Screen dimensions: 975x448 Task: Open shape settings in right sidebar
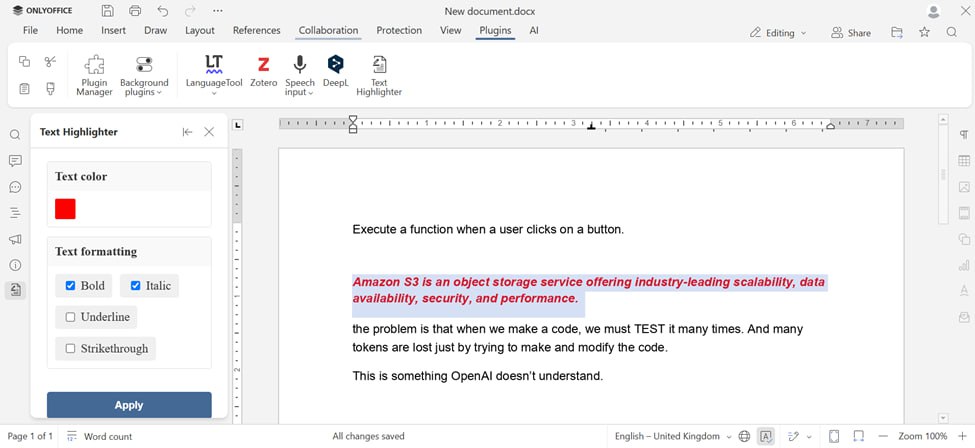coord(964,239)
